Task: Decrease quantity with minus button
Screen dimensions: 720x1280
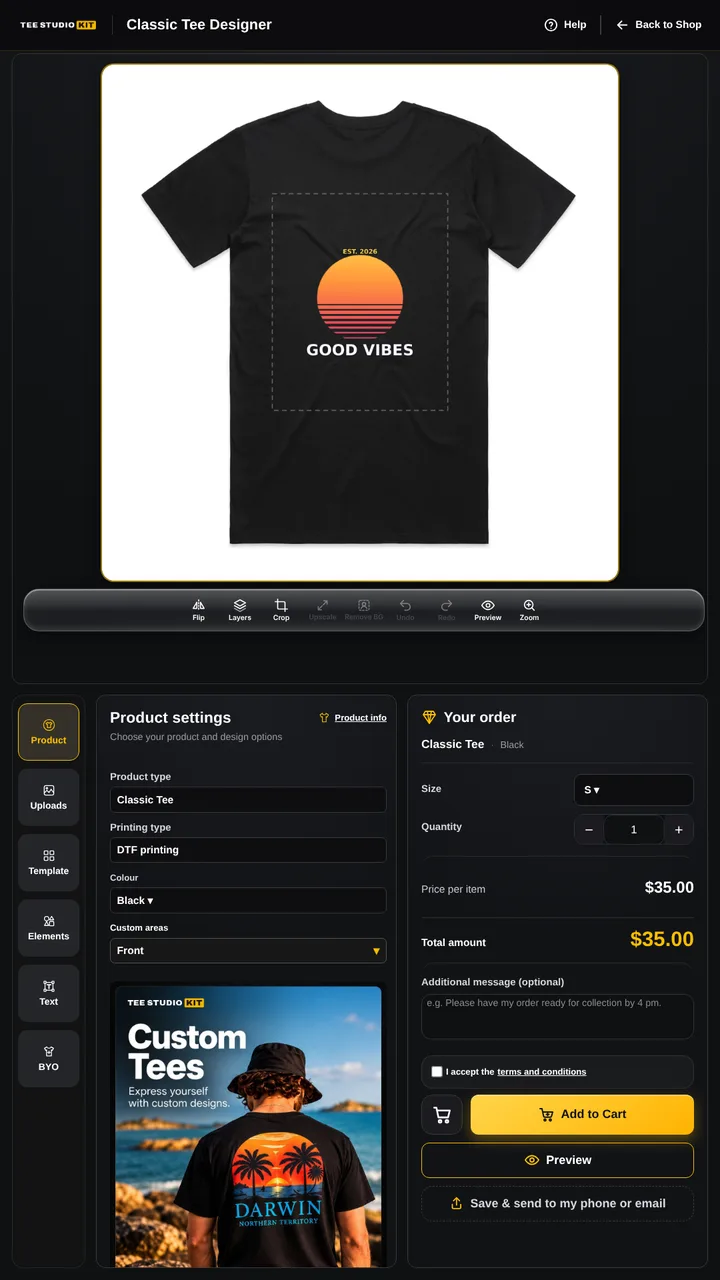Action: point(589,830)
